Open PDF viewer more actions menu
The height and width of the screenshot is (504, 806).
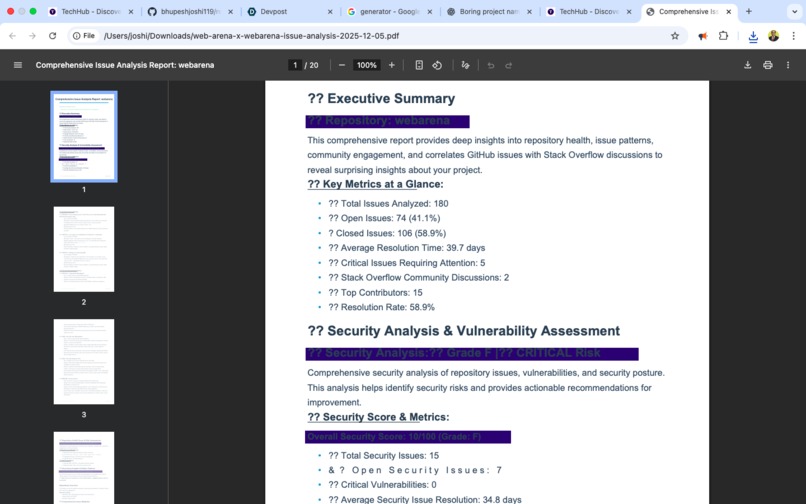coord(788,65)
